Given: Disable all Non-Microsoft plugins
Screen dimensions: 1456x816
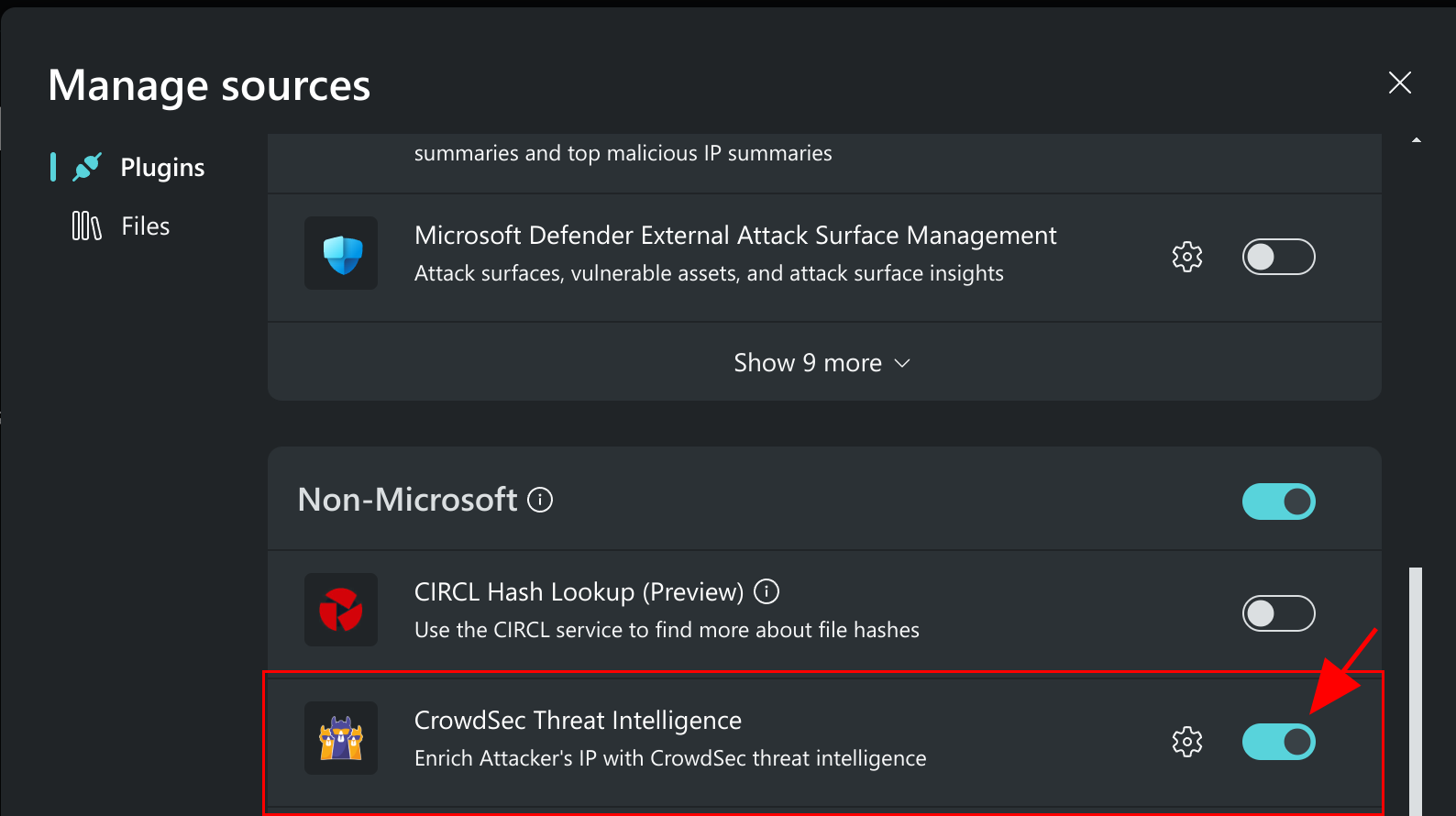Looking at the screenshot, I should point(1278,502).
